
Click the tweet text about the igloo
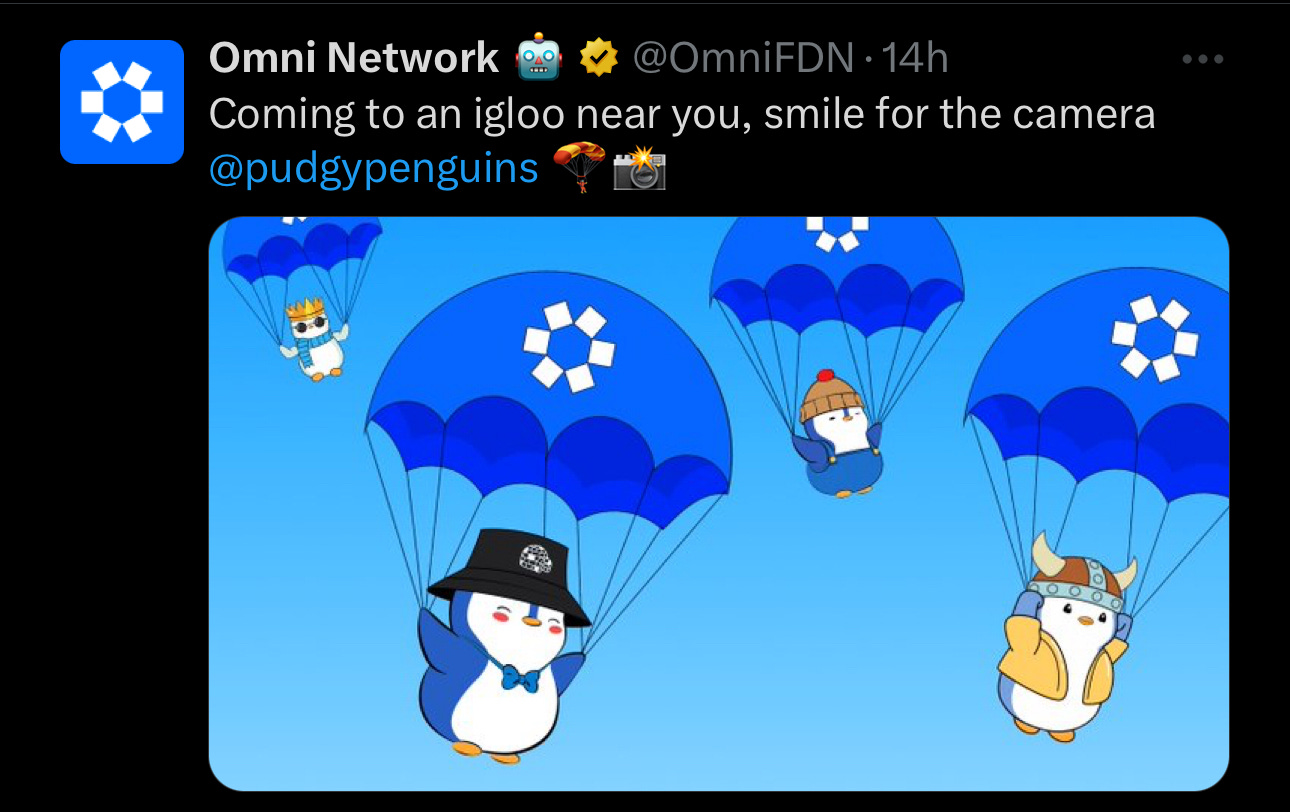[x=682, y=114]
